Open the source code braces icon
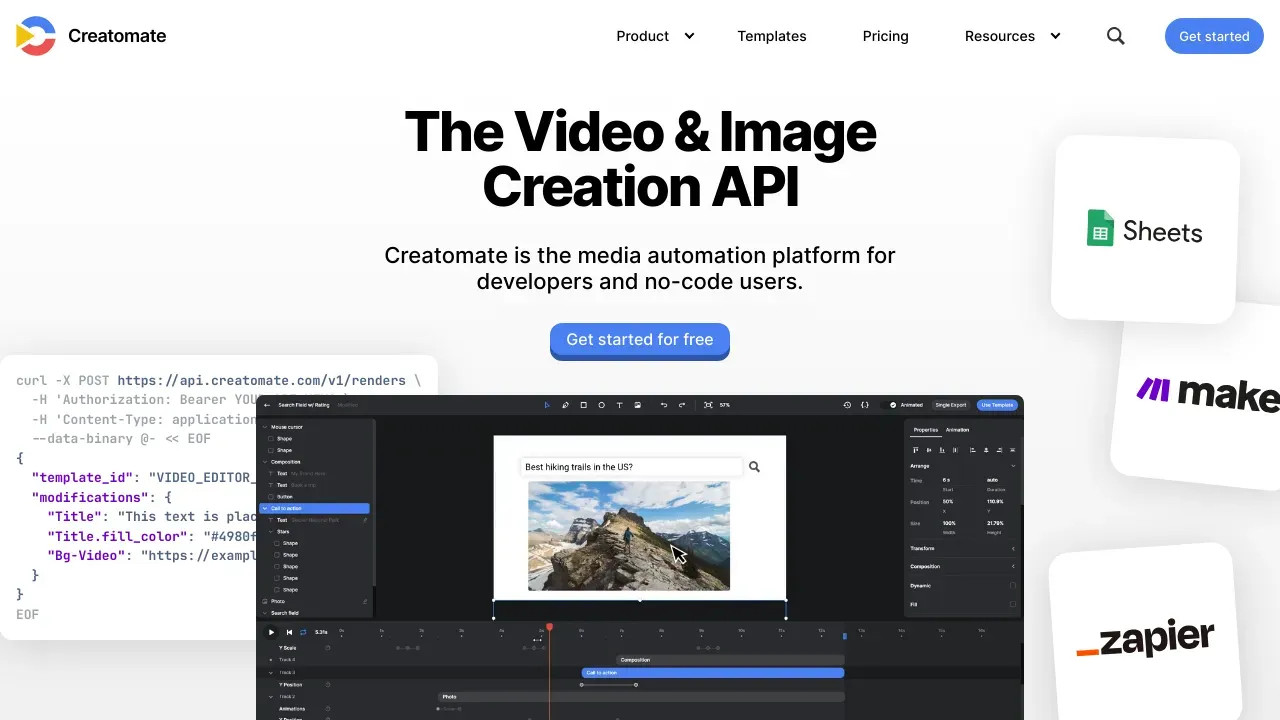1280x720 pixels. tap(865, 405)
